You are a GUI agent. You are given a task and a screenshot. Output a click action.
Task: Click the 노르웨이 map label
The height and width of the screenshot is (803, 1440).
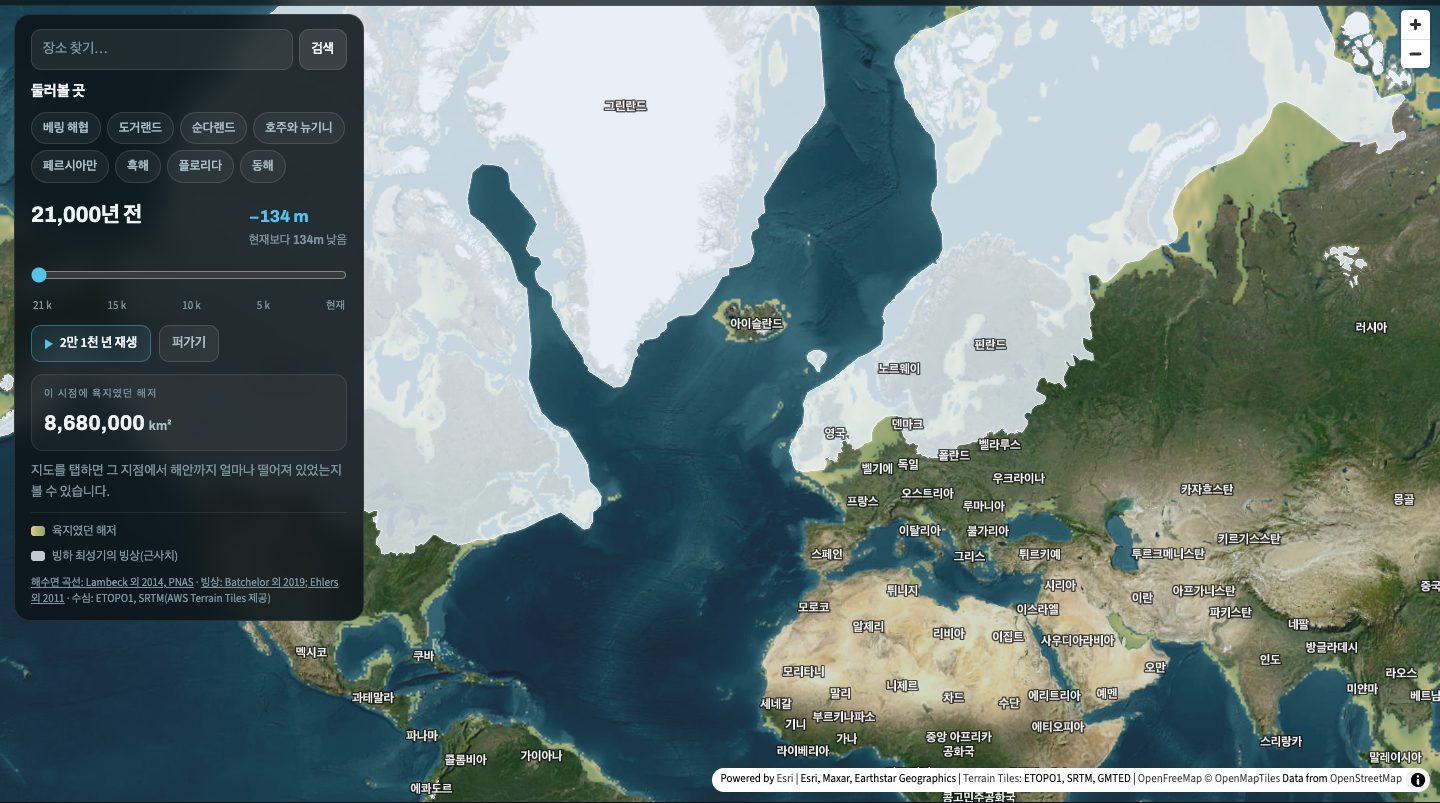point(899,368)
